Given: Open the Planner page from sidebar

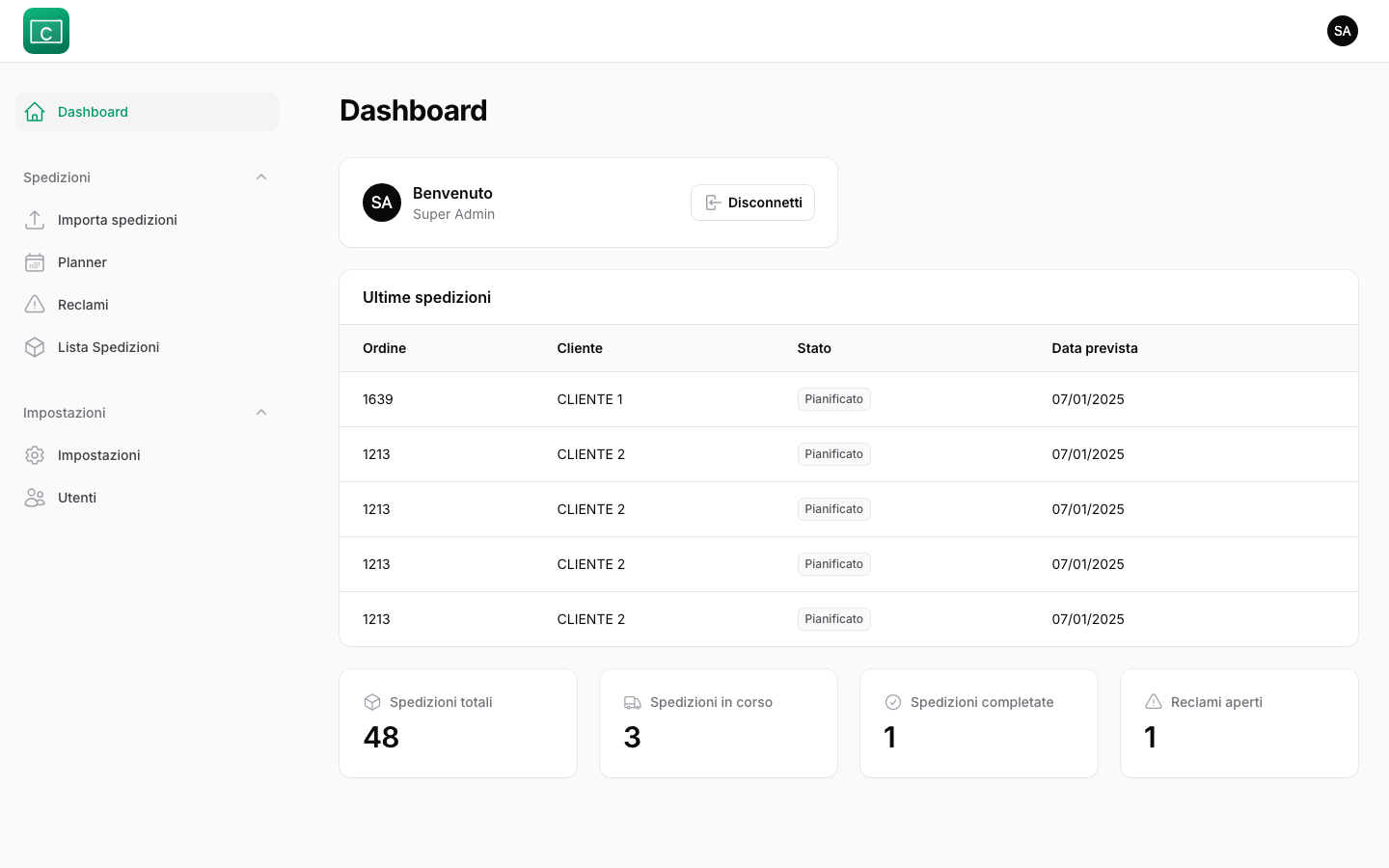Looking at the screenshot, I should tap(82, 262).
